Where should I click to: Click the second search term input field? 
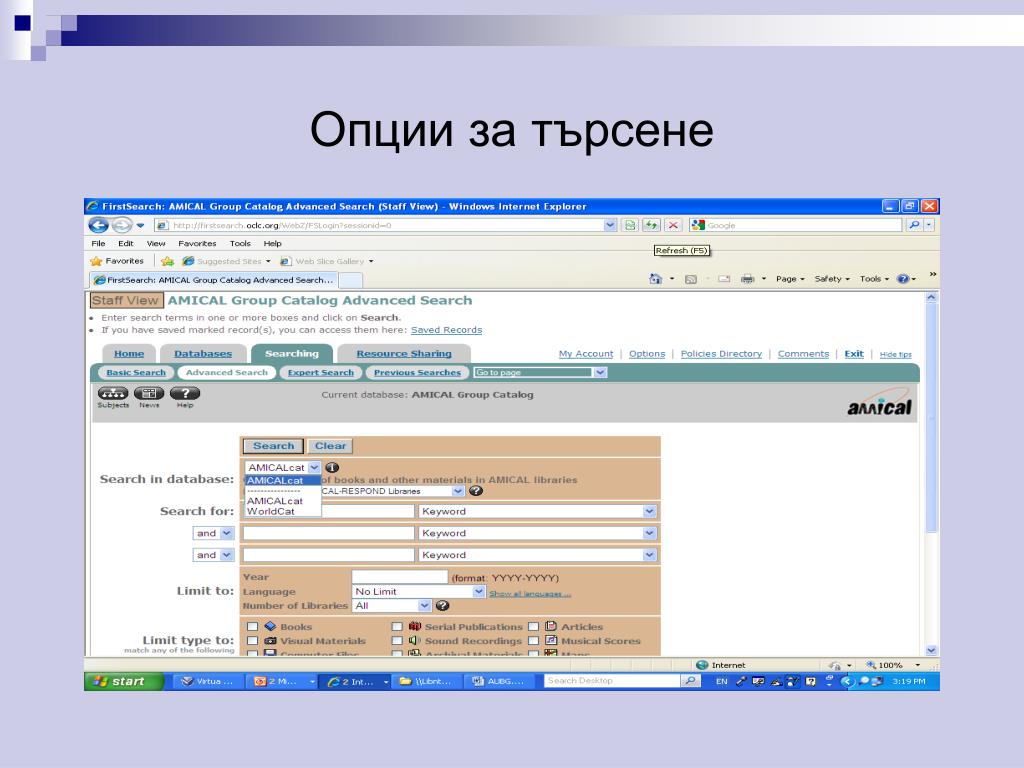328,533
